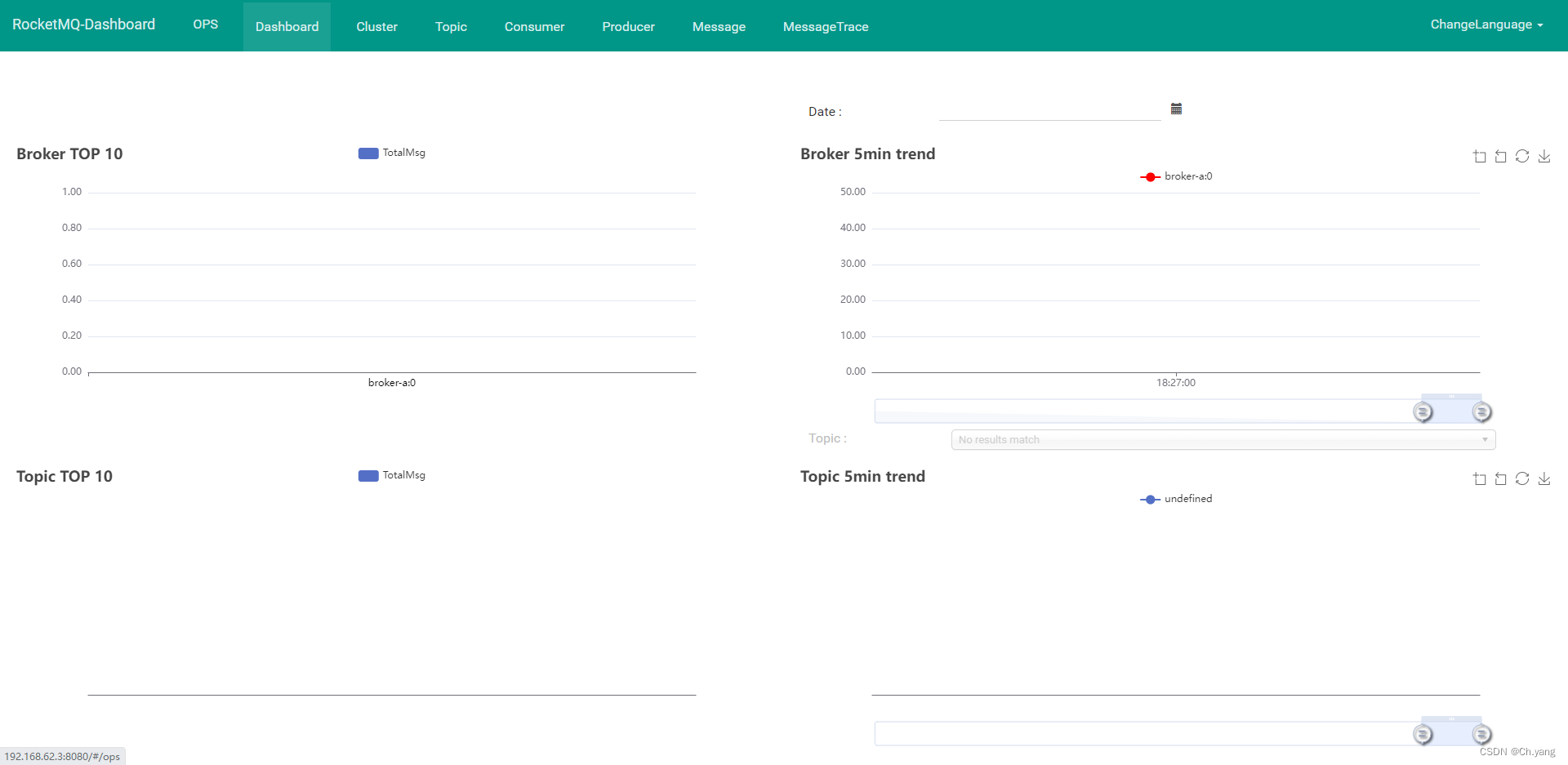The image size is (1568, 765).
Task: Open the Topic selection dropdown
Action: [x=1223, y=439]
